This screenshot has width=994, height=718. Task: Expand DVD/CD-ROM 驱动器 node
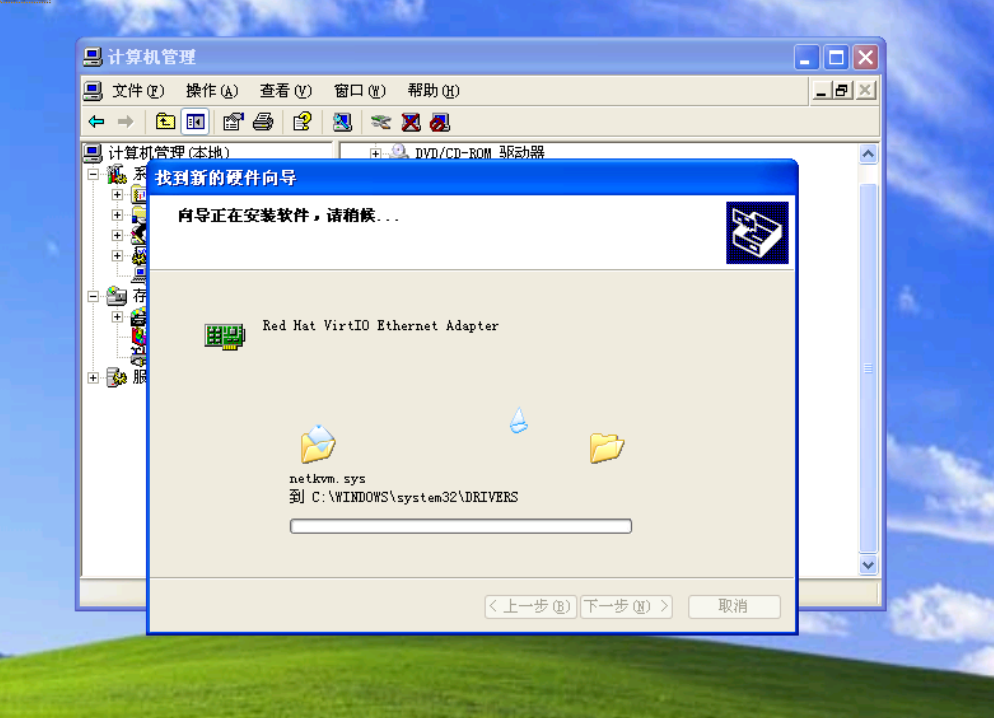375,153
